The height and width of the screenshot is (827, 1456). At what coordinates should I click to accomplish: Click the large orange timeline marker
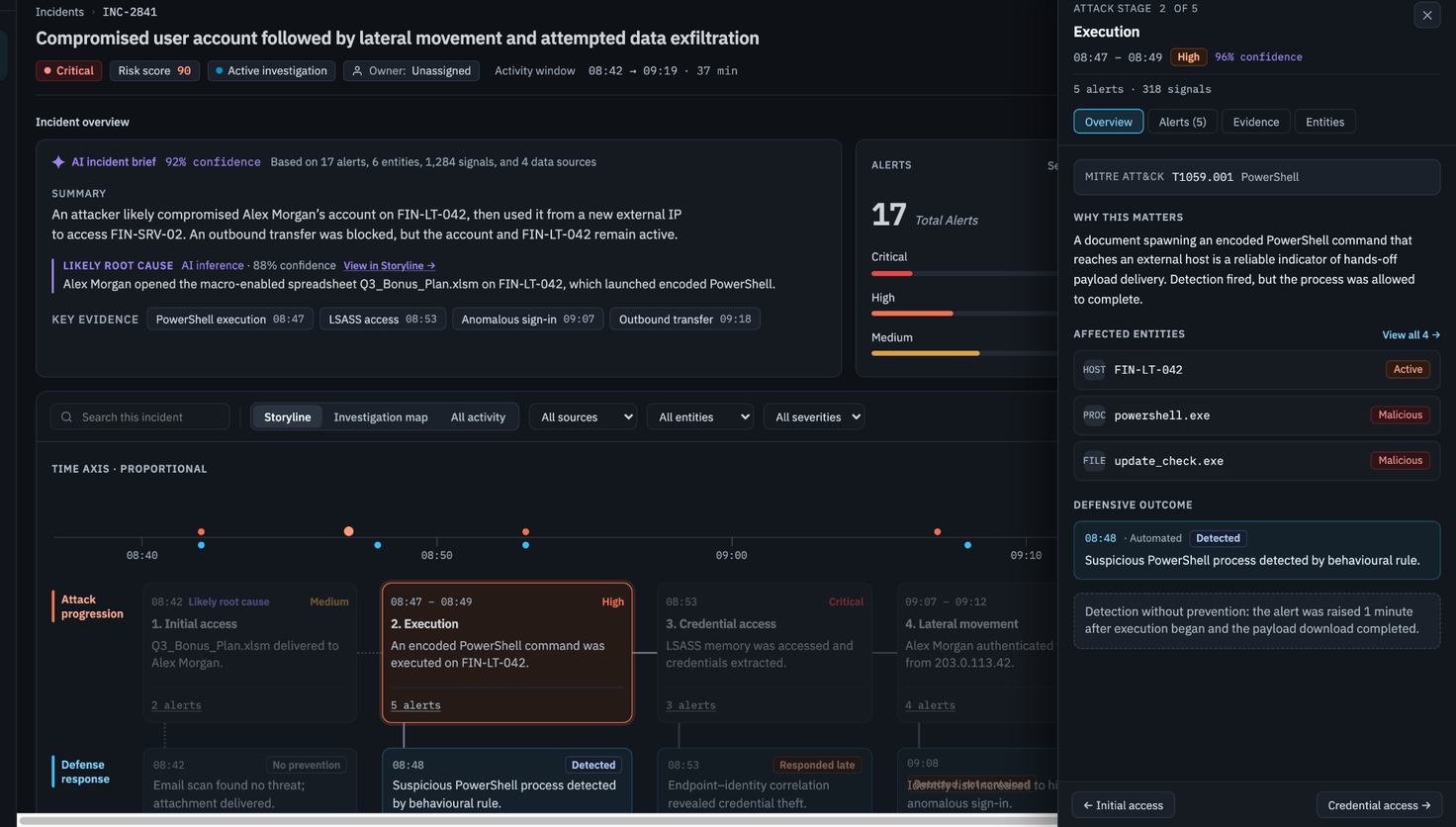348,531
